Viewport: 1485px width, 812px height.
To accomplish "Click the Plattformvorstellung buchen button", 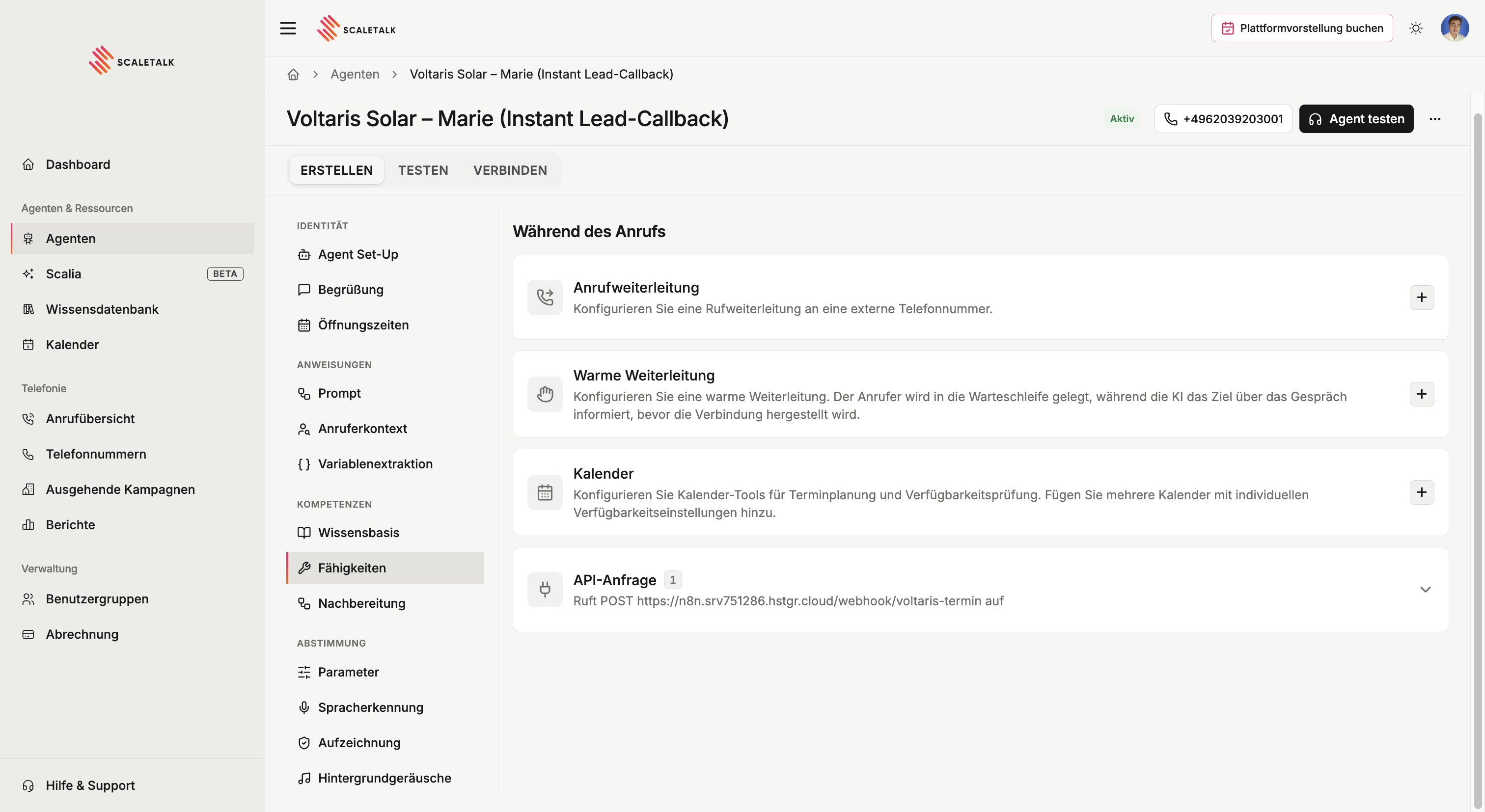I will 1302,28.
